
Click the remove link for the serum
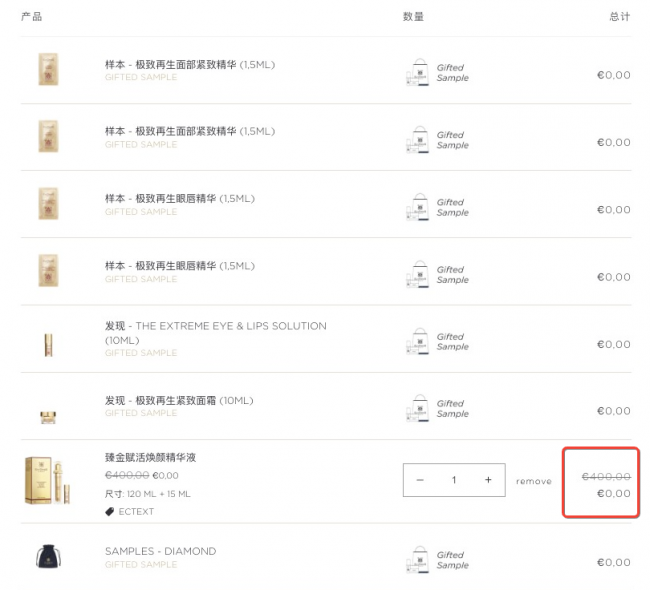534,481
